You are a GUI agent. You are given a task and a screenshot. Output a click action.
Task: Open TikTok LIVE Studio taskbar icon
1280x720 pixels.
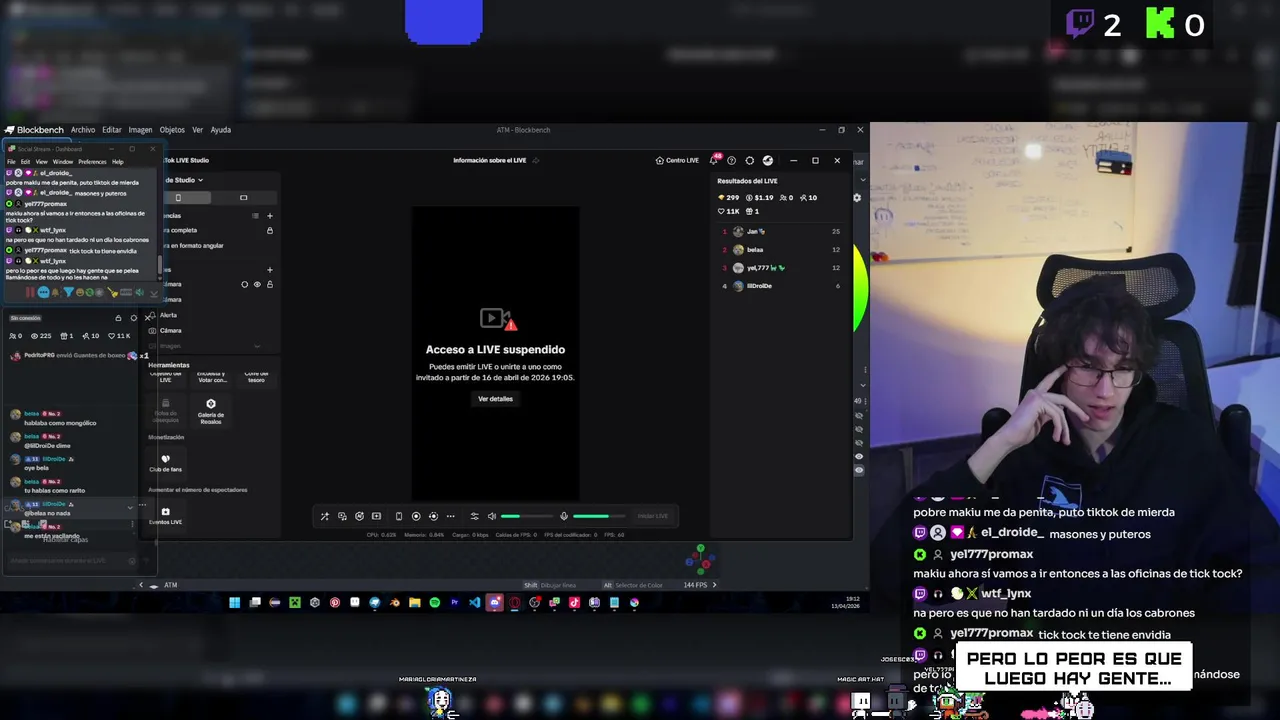click(574, 602)
